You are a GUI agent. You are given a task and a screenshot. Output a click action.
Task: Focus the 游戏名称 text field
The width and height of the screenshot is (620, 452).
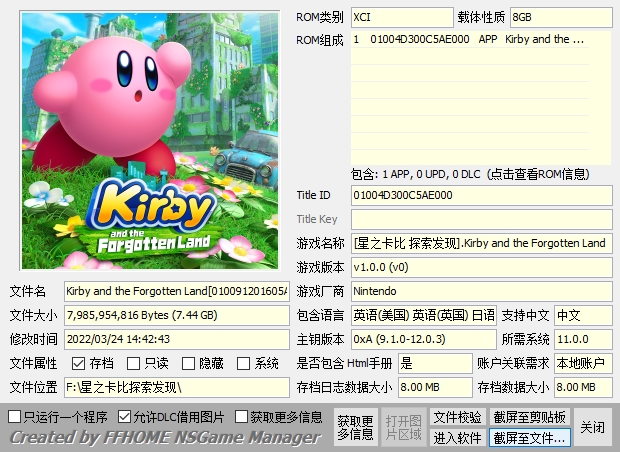pos(480,243)
